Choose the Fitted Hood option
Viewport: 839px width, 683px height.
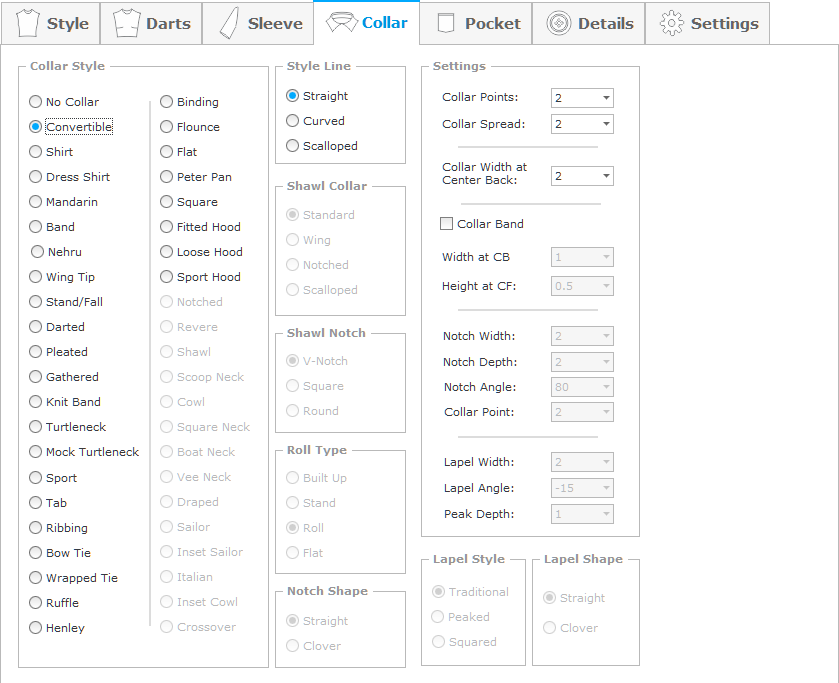pos(167,227)
